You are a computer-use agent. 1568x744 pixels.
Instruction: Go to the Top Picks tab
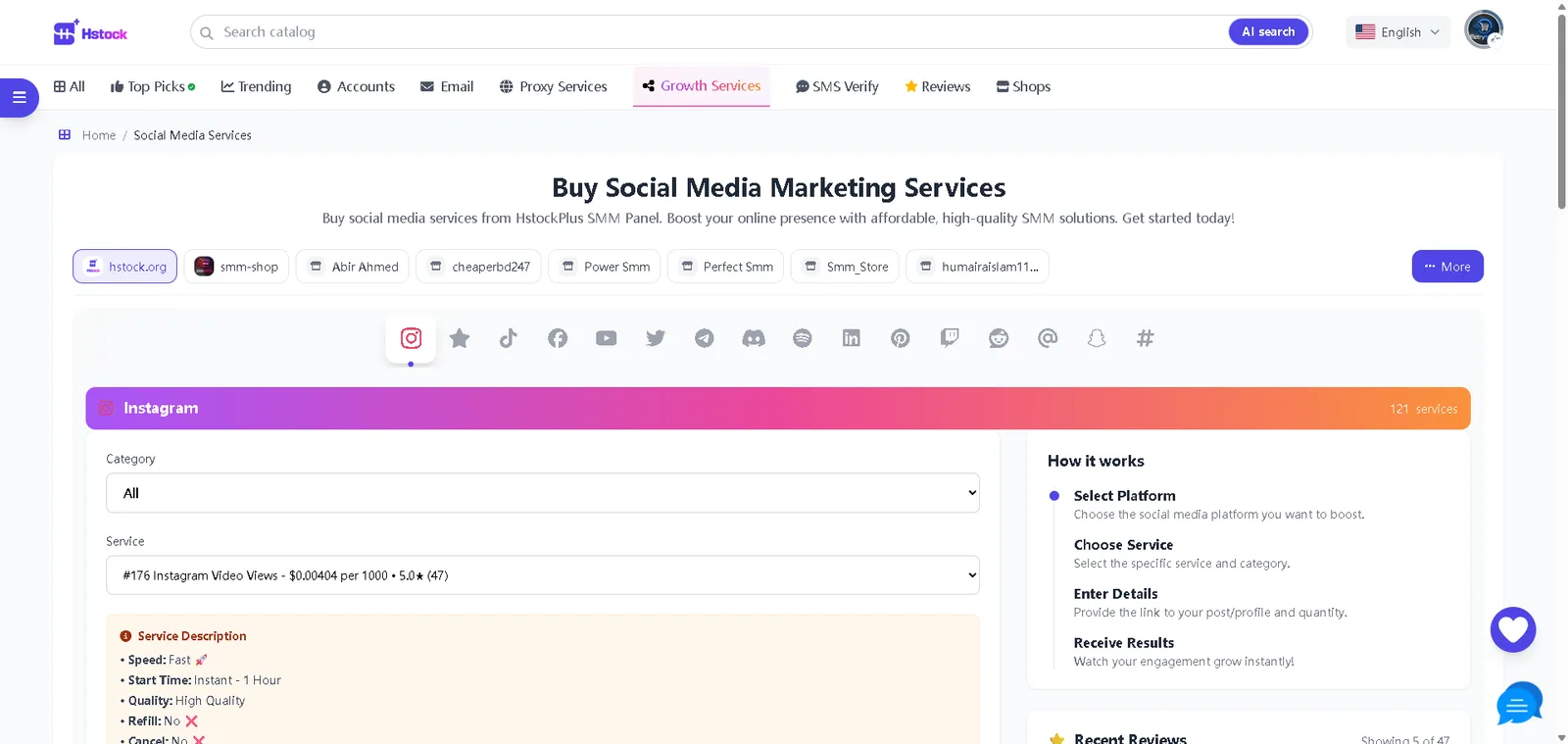[153, 86]
